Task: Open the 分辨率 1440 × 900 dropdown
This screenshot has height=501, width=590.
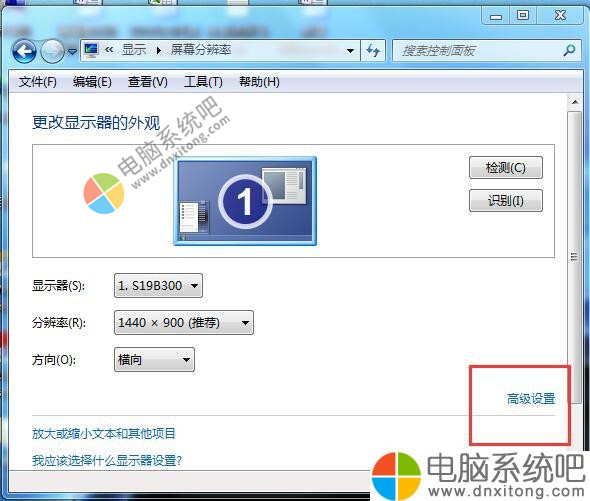Action: tap(184, 323)
